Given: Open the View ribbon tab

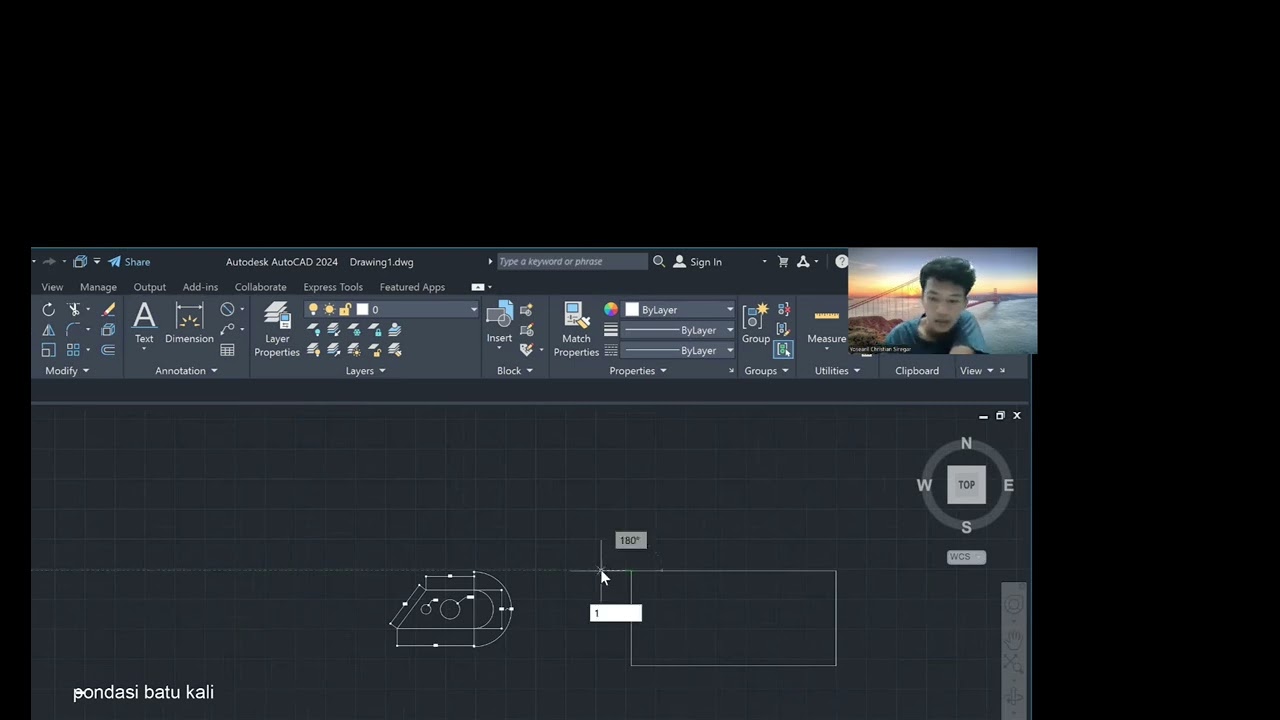Looking at the screenshot, I should tap(52, 287).
